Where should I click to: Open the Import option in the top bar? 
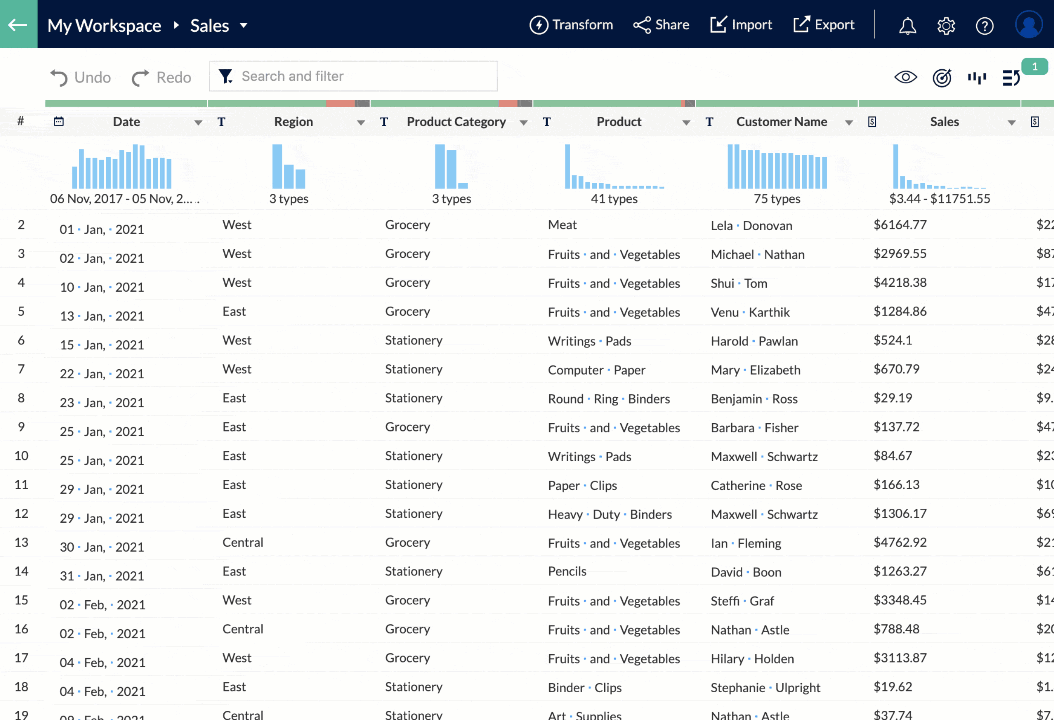pyautogui.click(x=740, y=25)
